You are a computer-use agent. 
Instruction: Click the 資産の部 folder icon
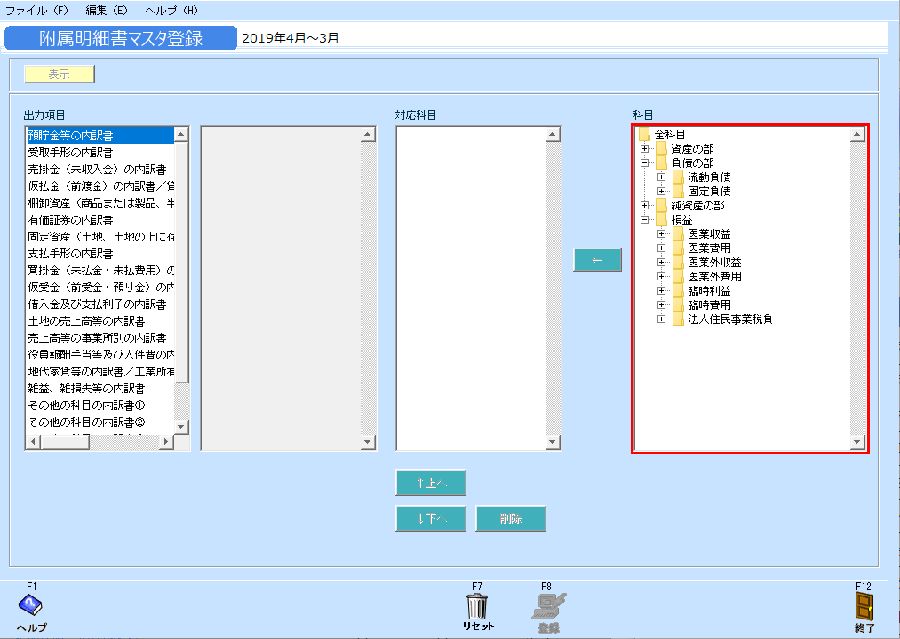[662, 150]
